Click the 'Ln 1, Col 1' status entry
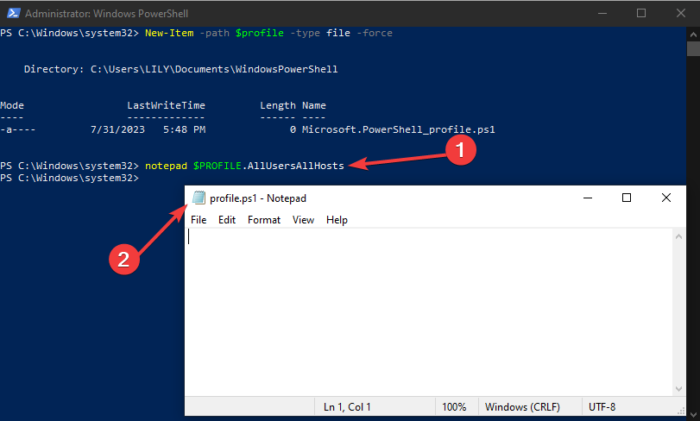700x421 pixels. (347, 407)
